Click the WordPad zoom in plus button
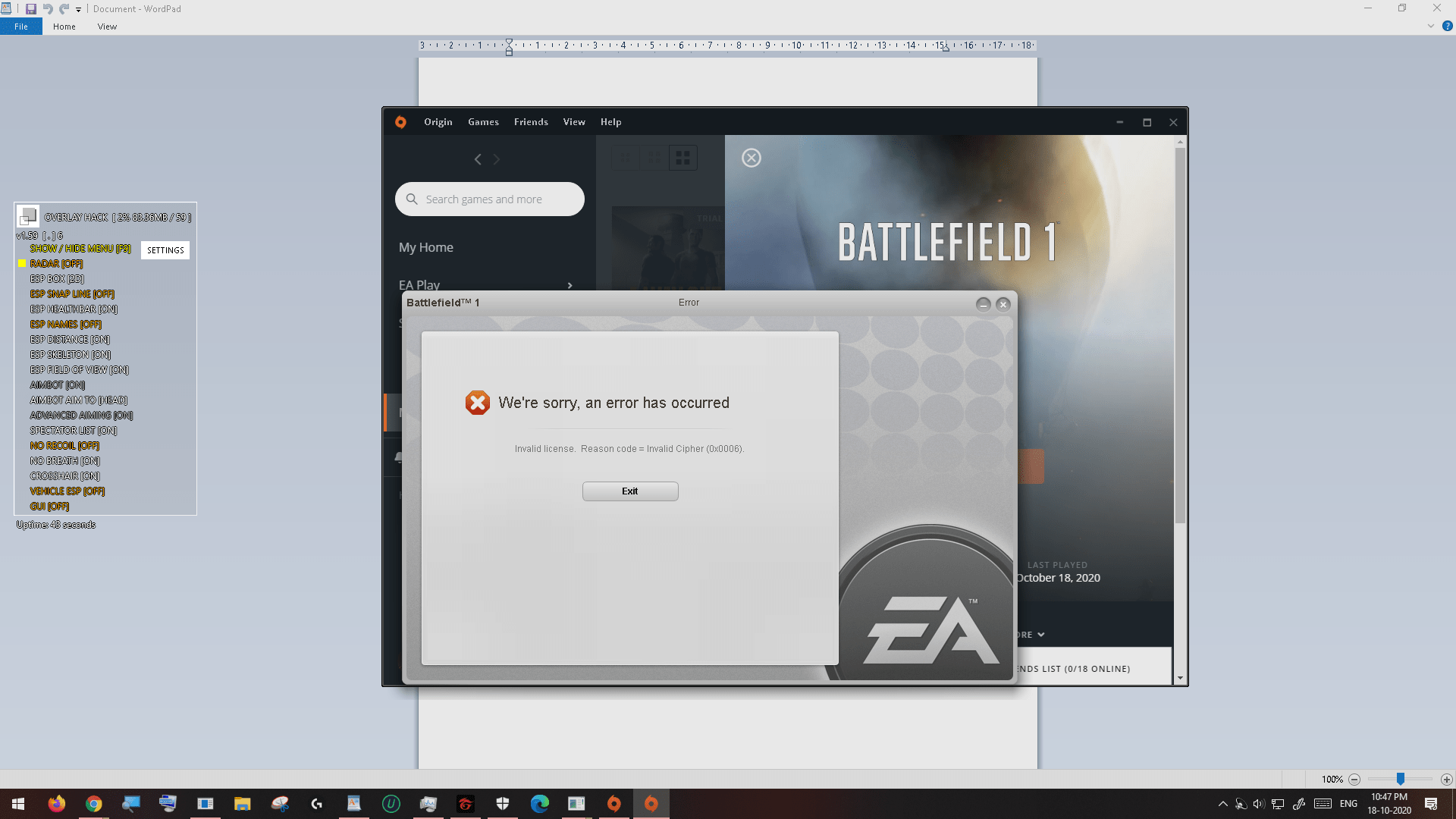 click(x=1447, y=780)
